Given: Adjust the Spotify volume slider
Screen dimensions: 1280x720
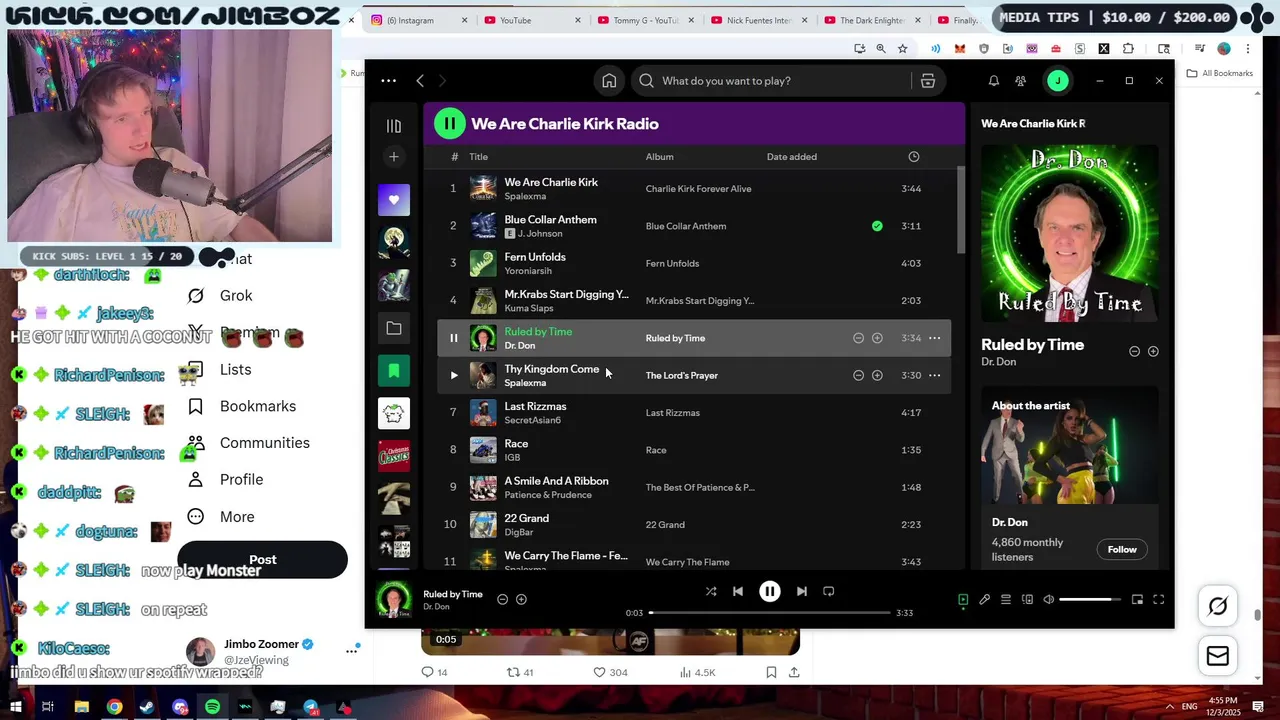Looking at the screenshot, I should click(x=1090, y=599).
